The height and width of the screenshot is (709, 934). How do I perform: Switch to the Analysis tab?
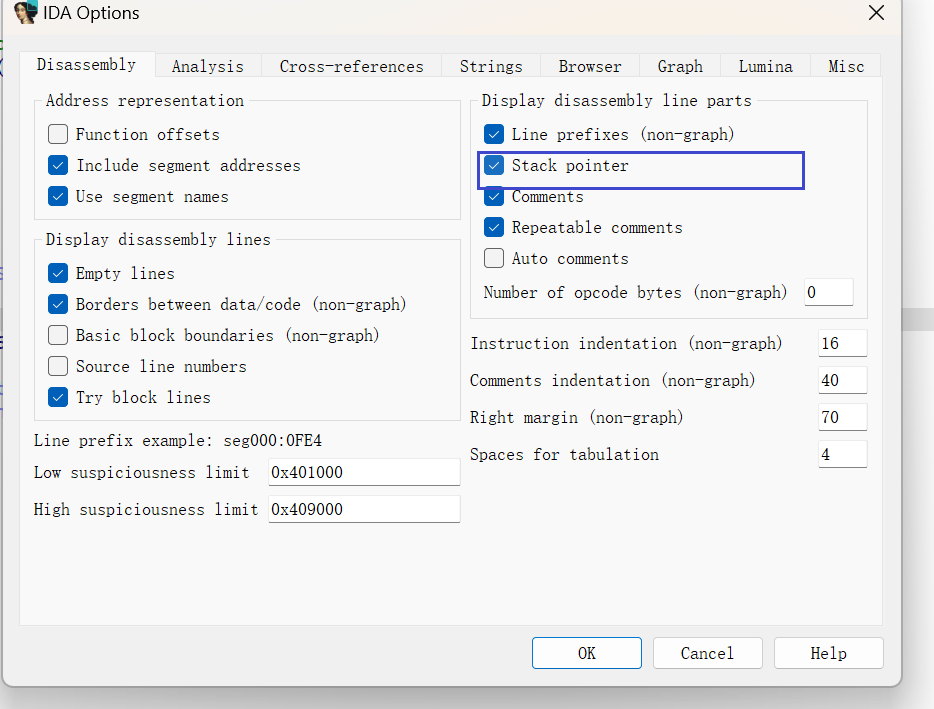pos(207,66)
